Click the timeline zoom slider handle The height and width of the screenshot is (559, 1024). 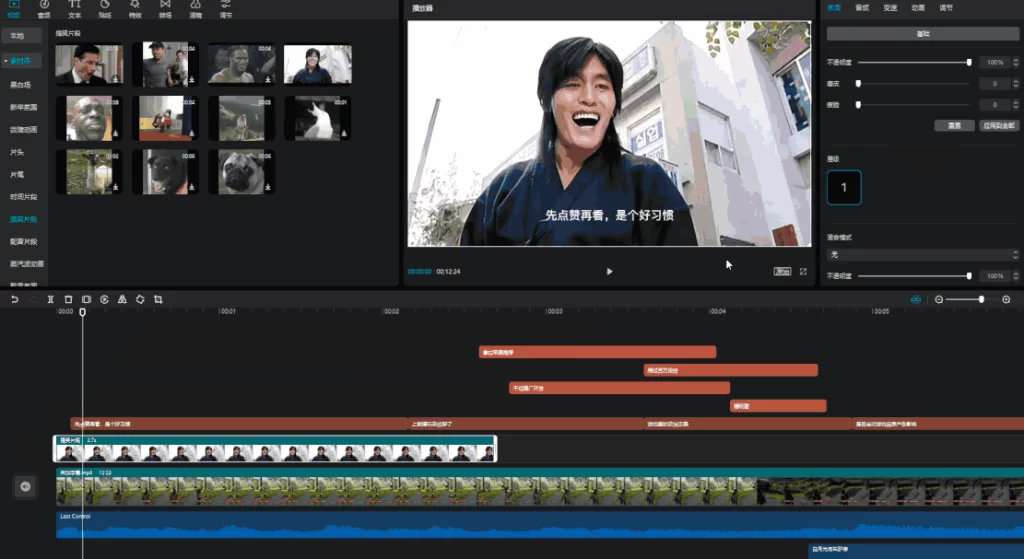(981, 299)
